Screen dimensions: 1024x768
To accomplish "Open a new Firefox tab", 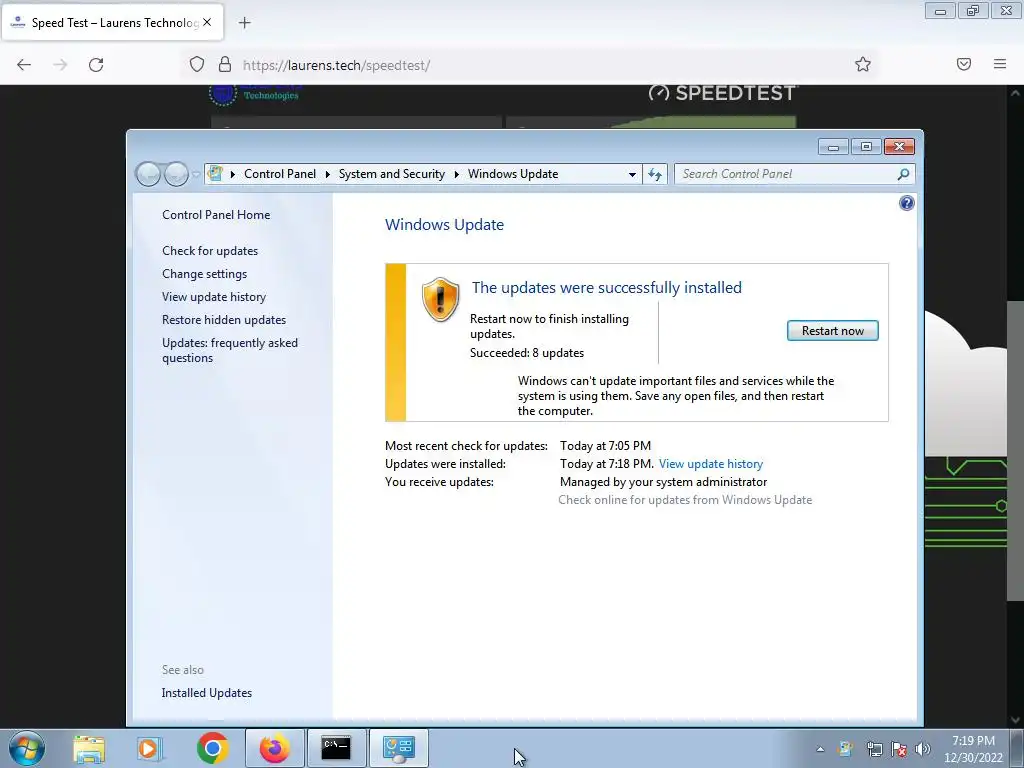I will [x=244, y=23].
